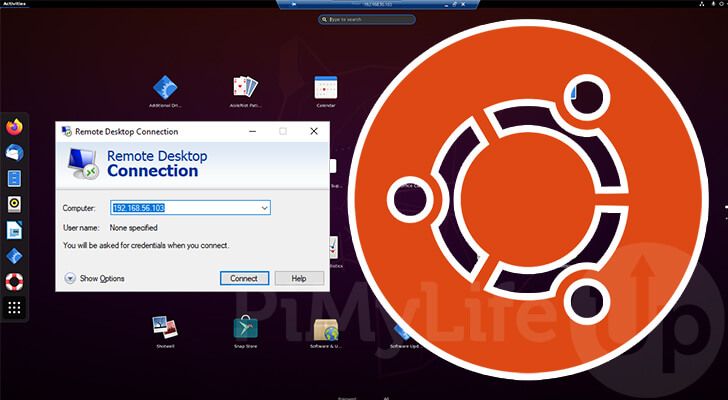Open the Computer dropdown arrow
The width and height of the screenshot is (728, 400).
pyautogui.click(x=265, y=208)
